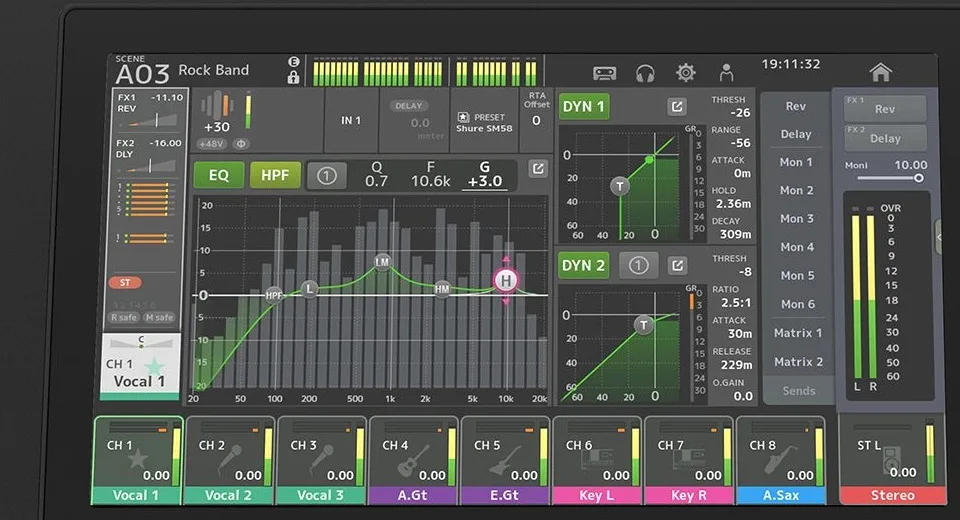Toggle the DYN 1 on/off button
960x520 pixels.
[583, 107]
